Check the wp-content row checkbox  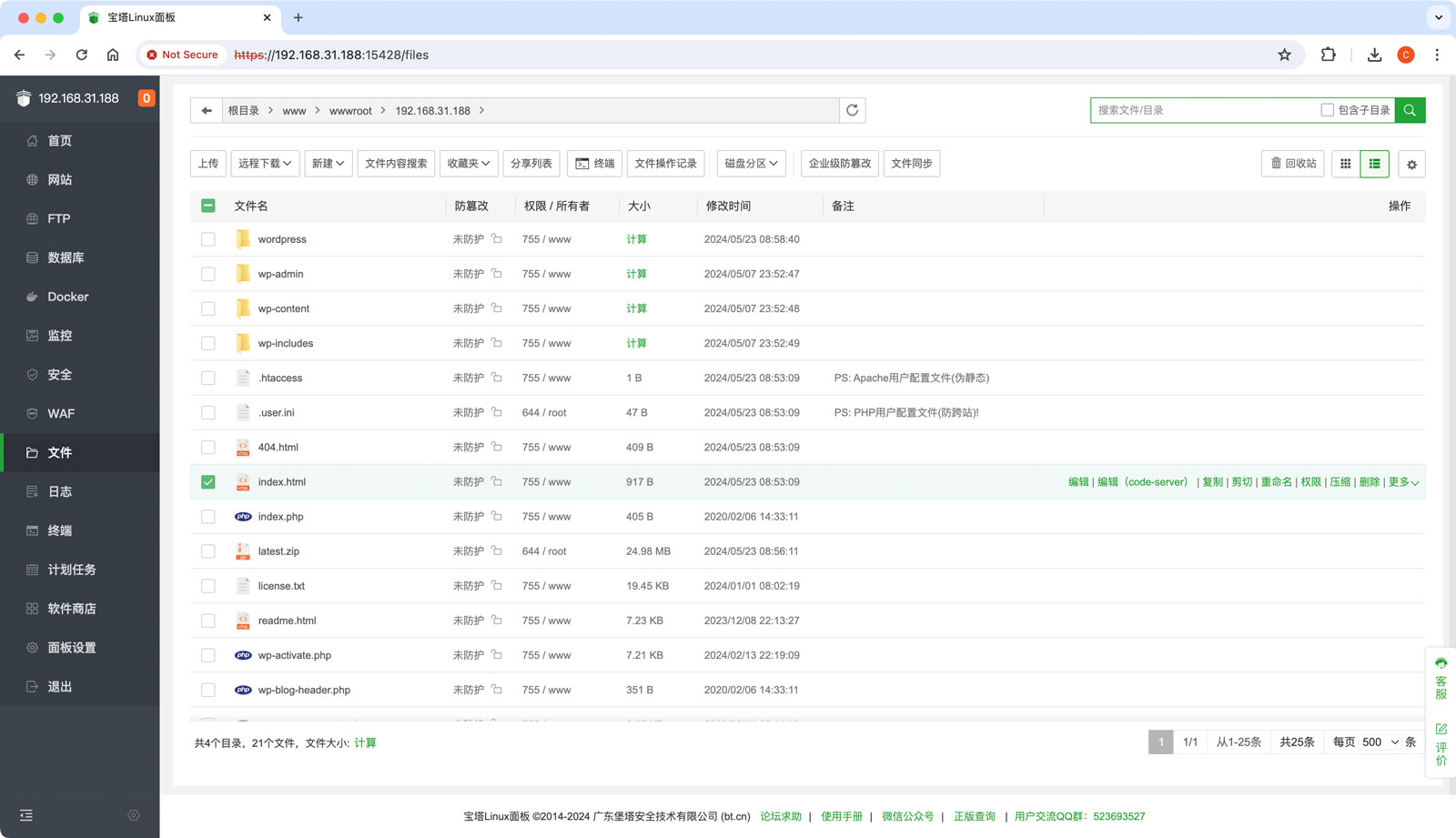point(208,308)
